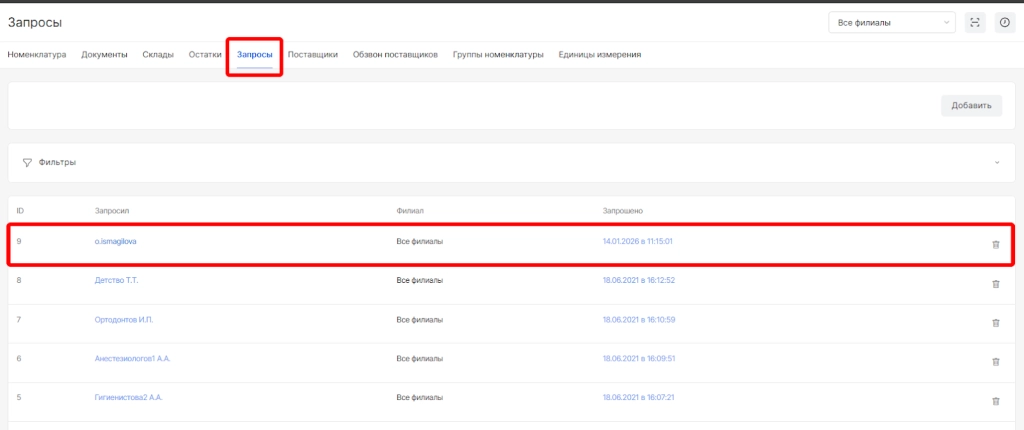Open the Все филиалы branch dropdown
The image size is (1024, 430).
(891, 23)
